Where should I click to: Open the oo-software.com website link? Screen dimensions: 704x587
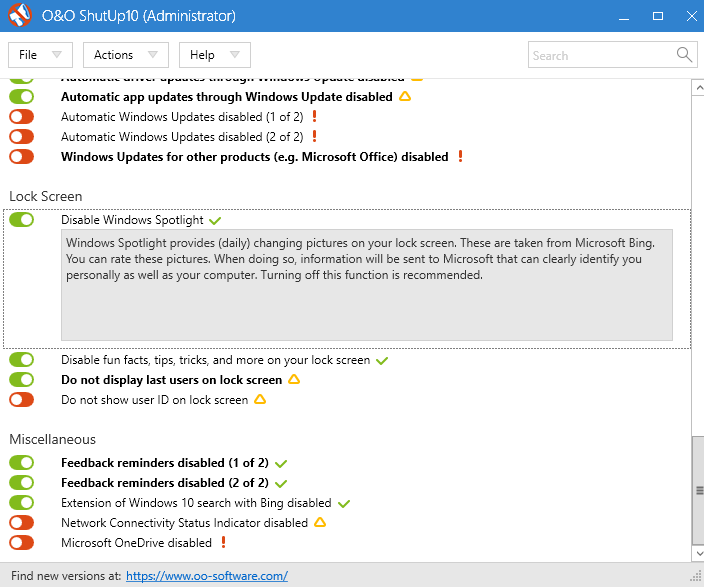click(207, 576)
